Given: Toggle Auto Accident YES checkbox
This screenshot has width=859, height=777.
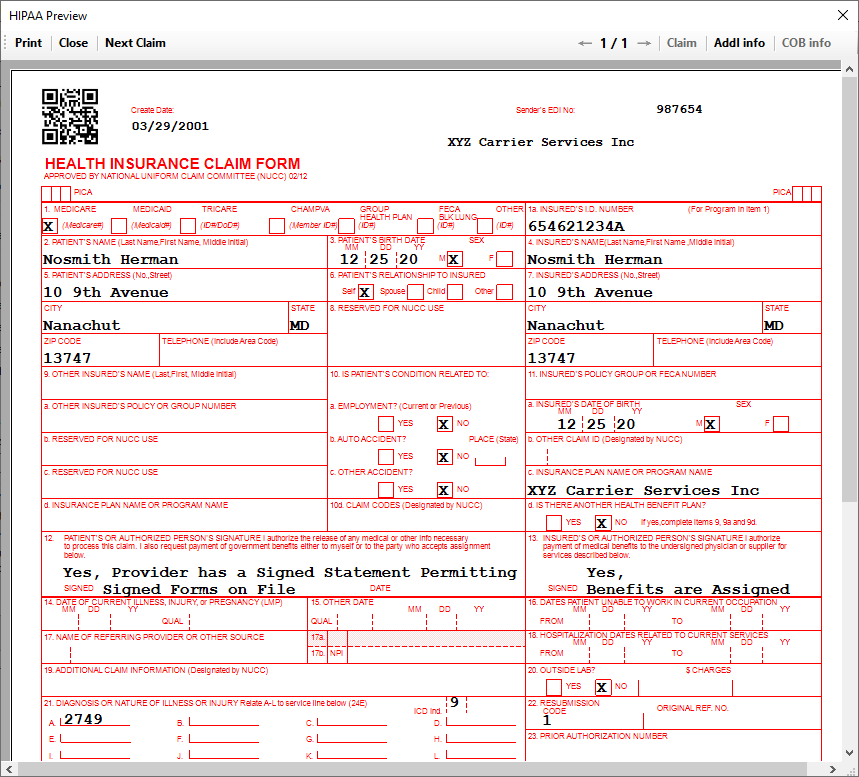Looking at the screenshot, I should tap(386, 457).
